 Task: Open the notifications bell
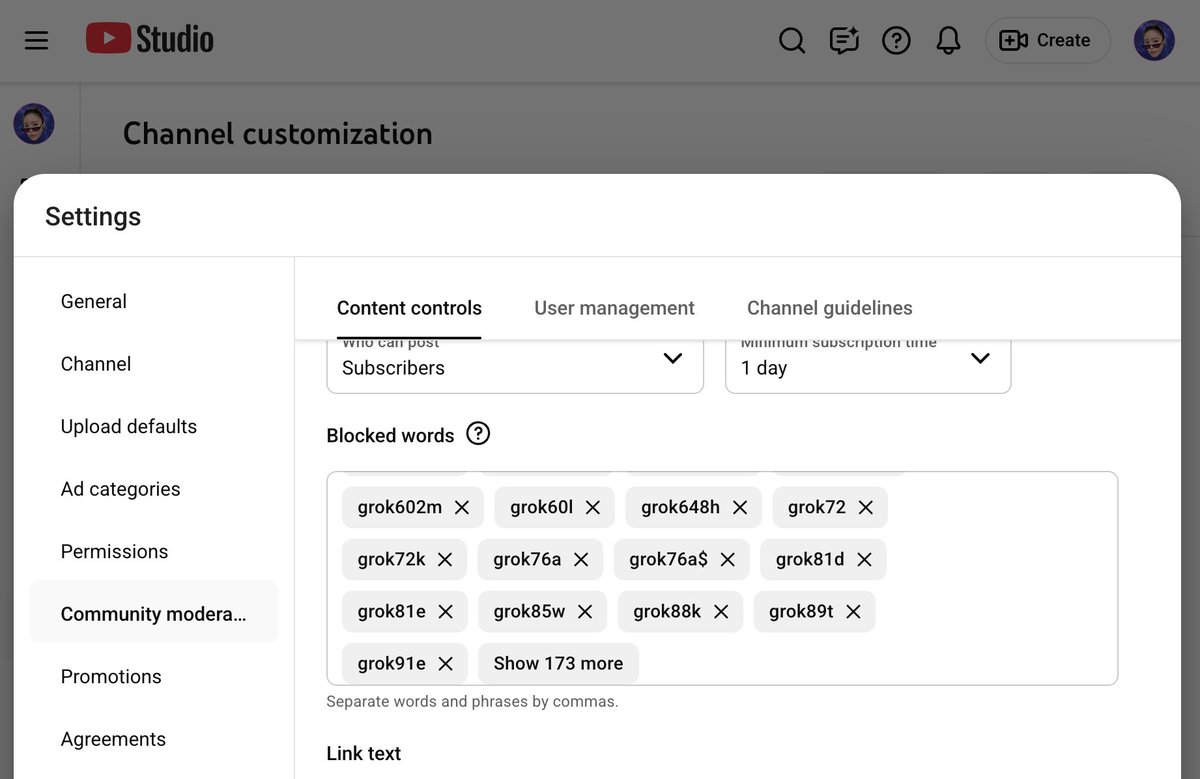pos(948,41)
